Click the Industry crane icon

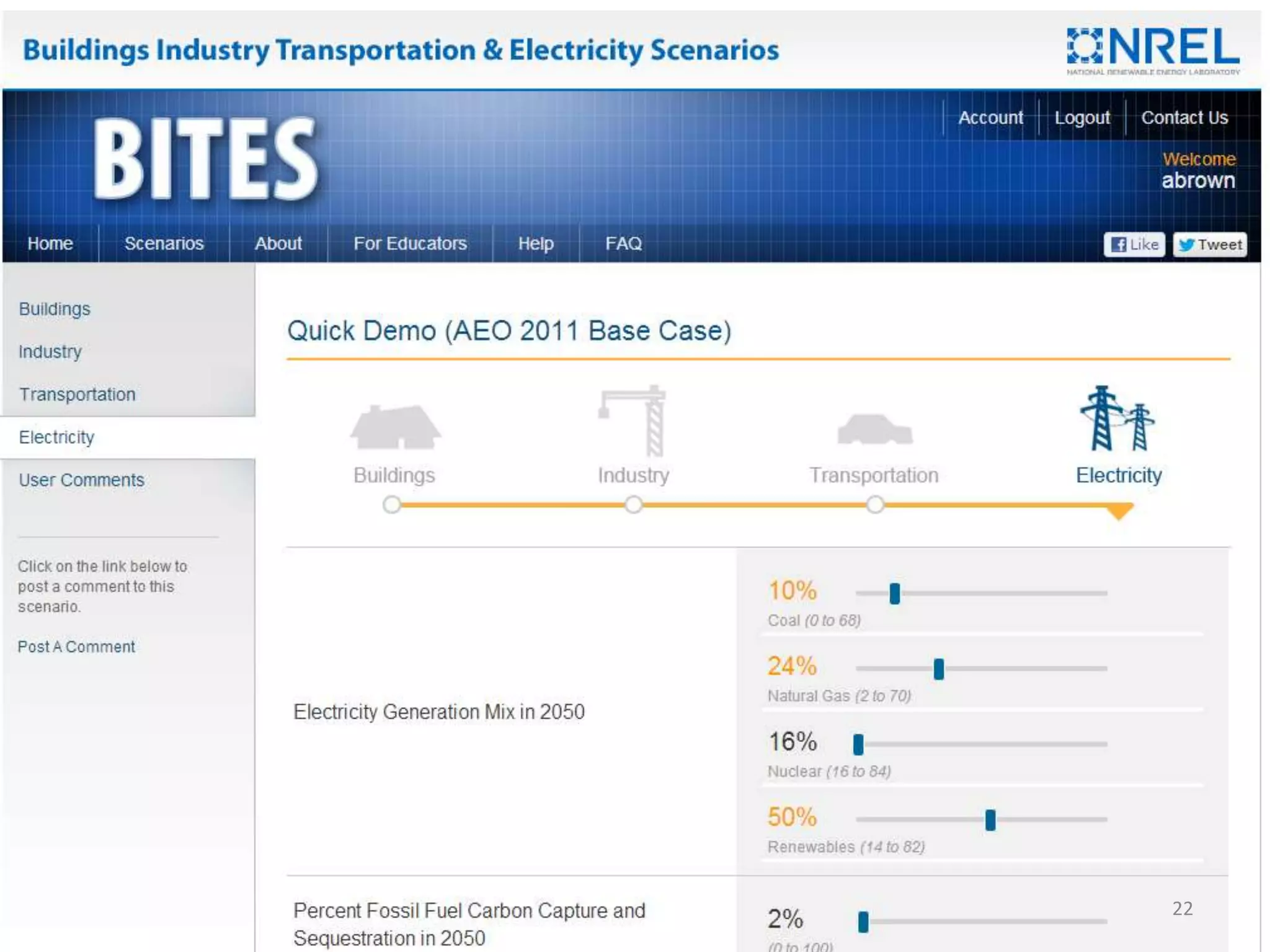(x=634, y=420)
